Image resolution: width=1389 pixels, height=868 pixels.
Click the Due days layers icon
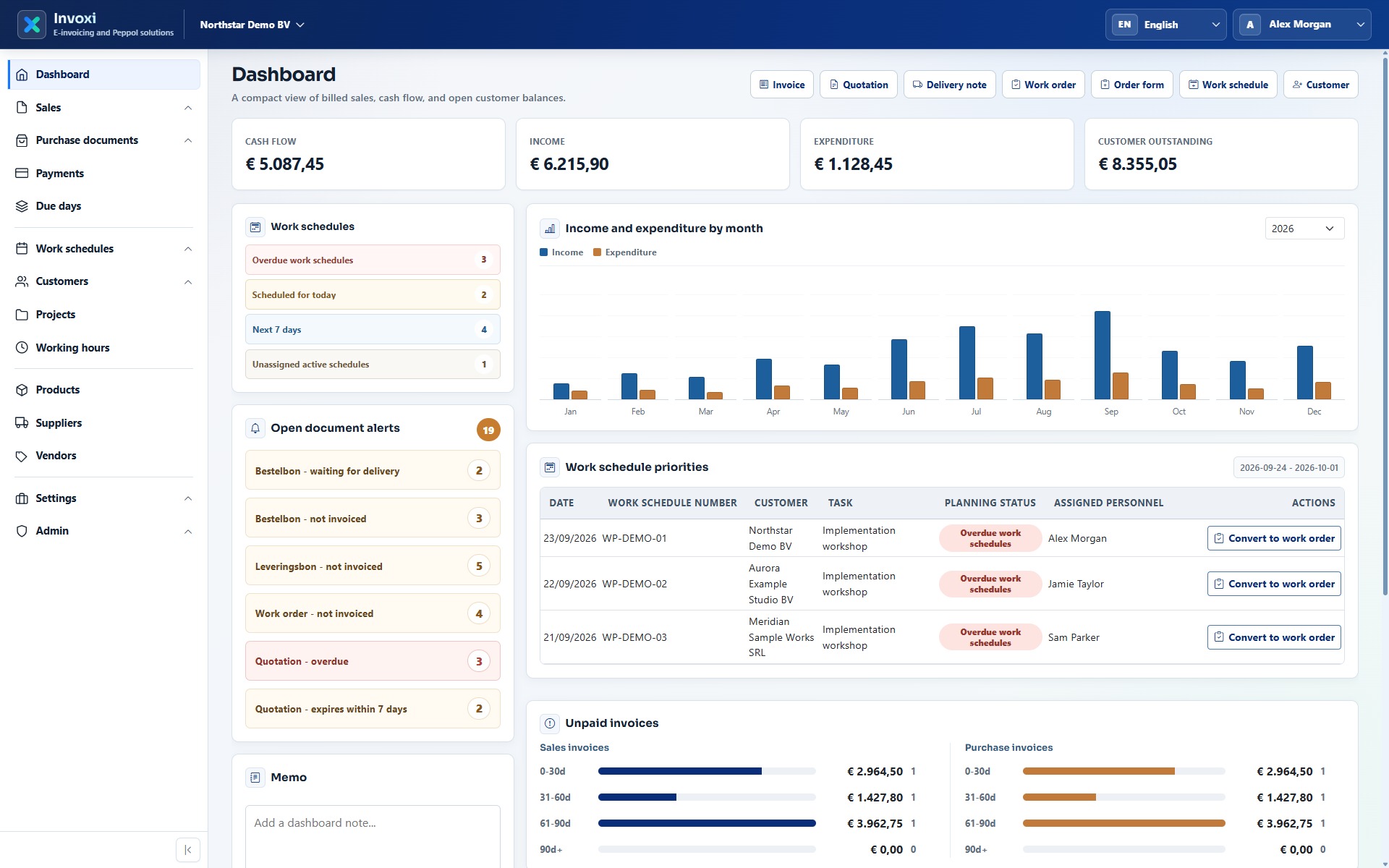point(22,206)
